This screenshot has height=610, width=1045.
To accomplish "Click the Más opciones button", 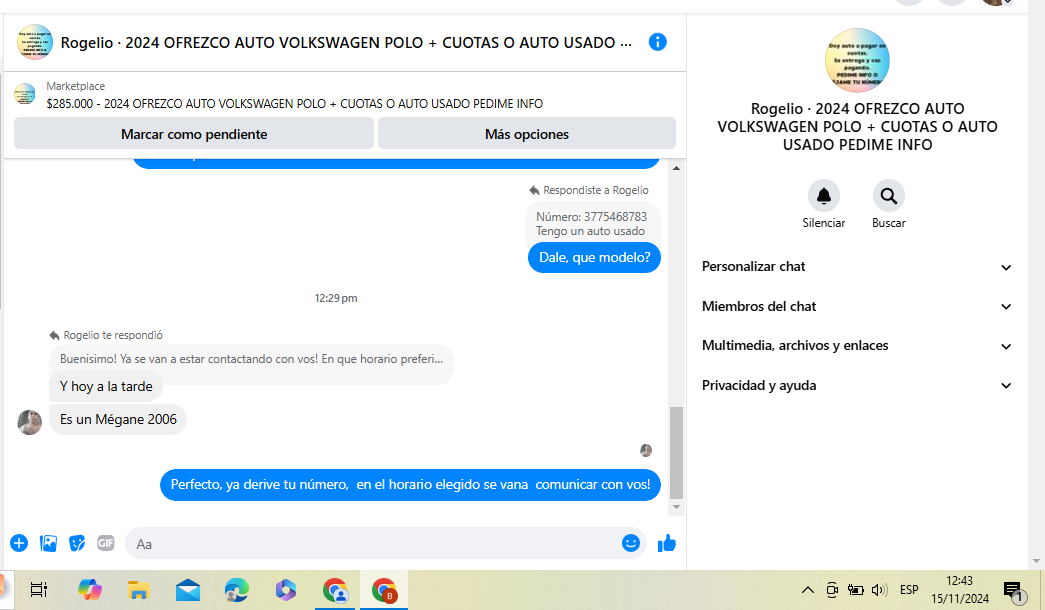I will click(527, 133).
